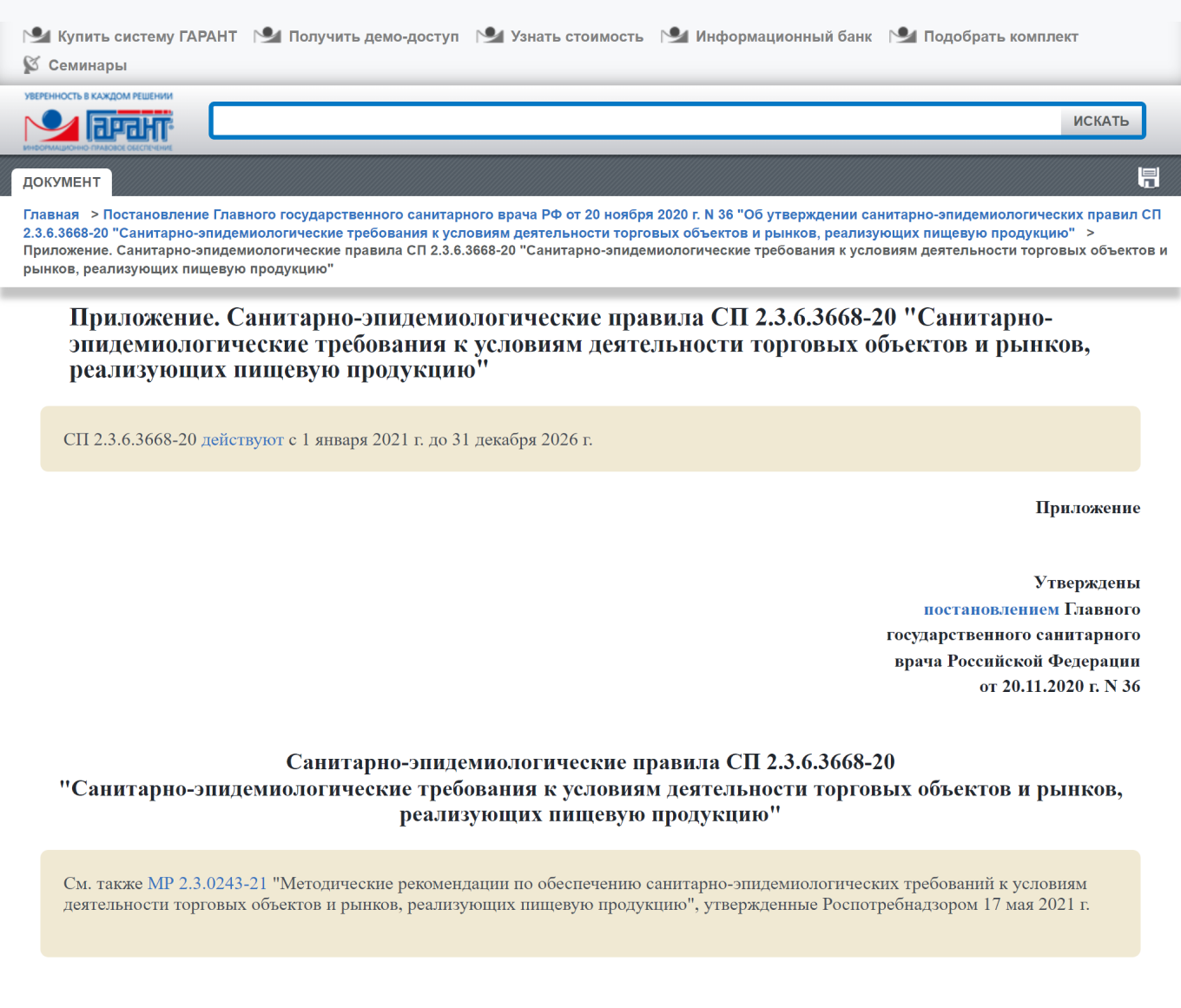Open Купить систему ГАРАНТ link

click(x=147, y=36)
